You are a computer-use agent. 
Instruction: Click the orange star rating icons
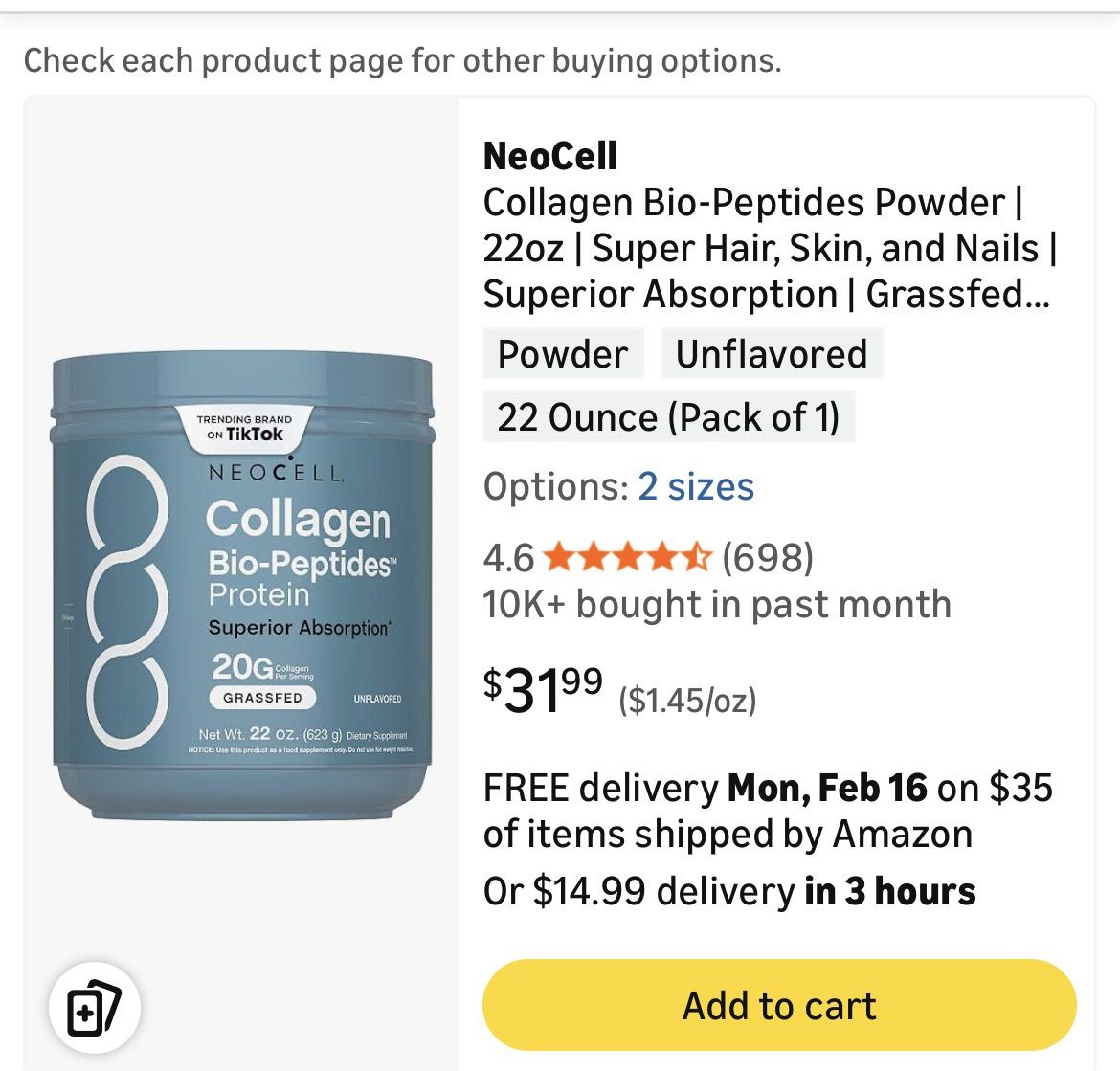pyautogui.click(x=627, y=556)
